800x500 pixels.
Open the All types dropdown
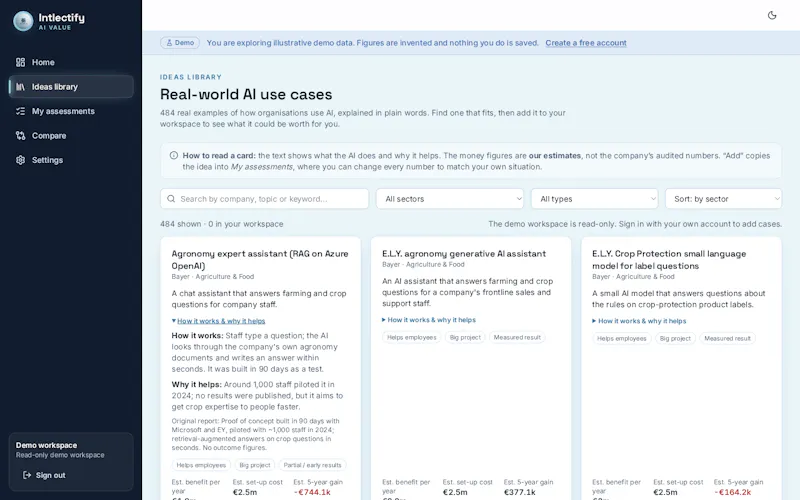click(x=595, y=199)
